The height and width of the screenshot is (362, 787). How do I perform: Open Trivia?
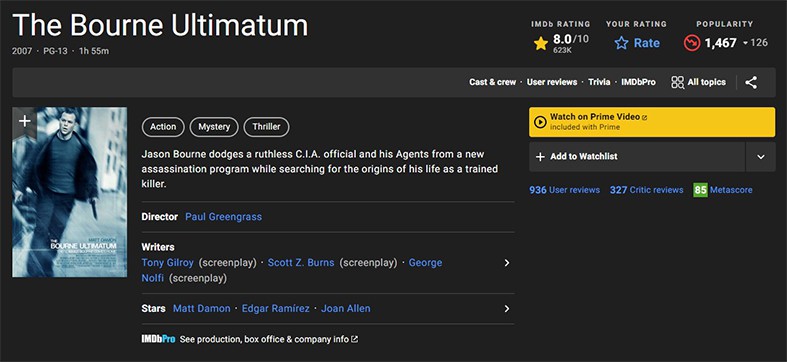point(599,82)
